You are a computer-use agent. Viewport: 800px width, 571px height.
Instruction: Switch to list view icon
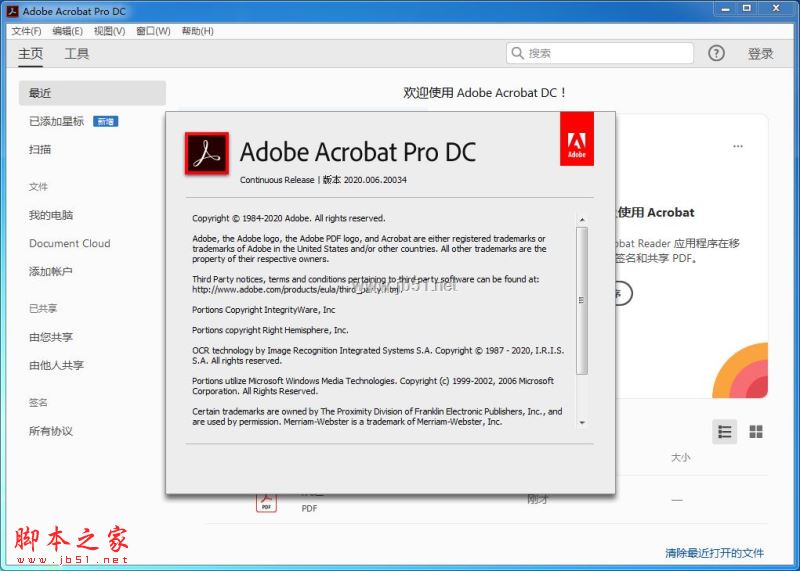click(724, 432)
